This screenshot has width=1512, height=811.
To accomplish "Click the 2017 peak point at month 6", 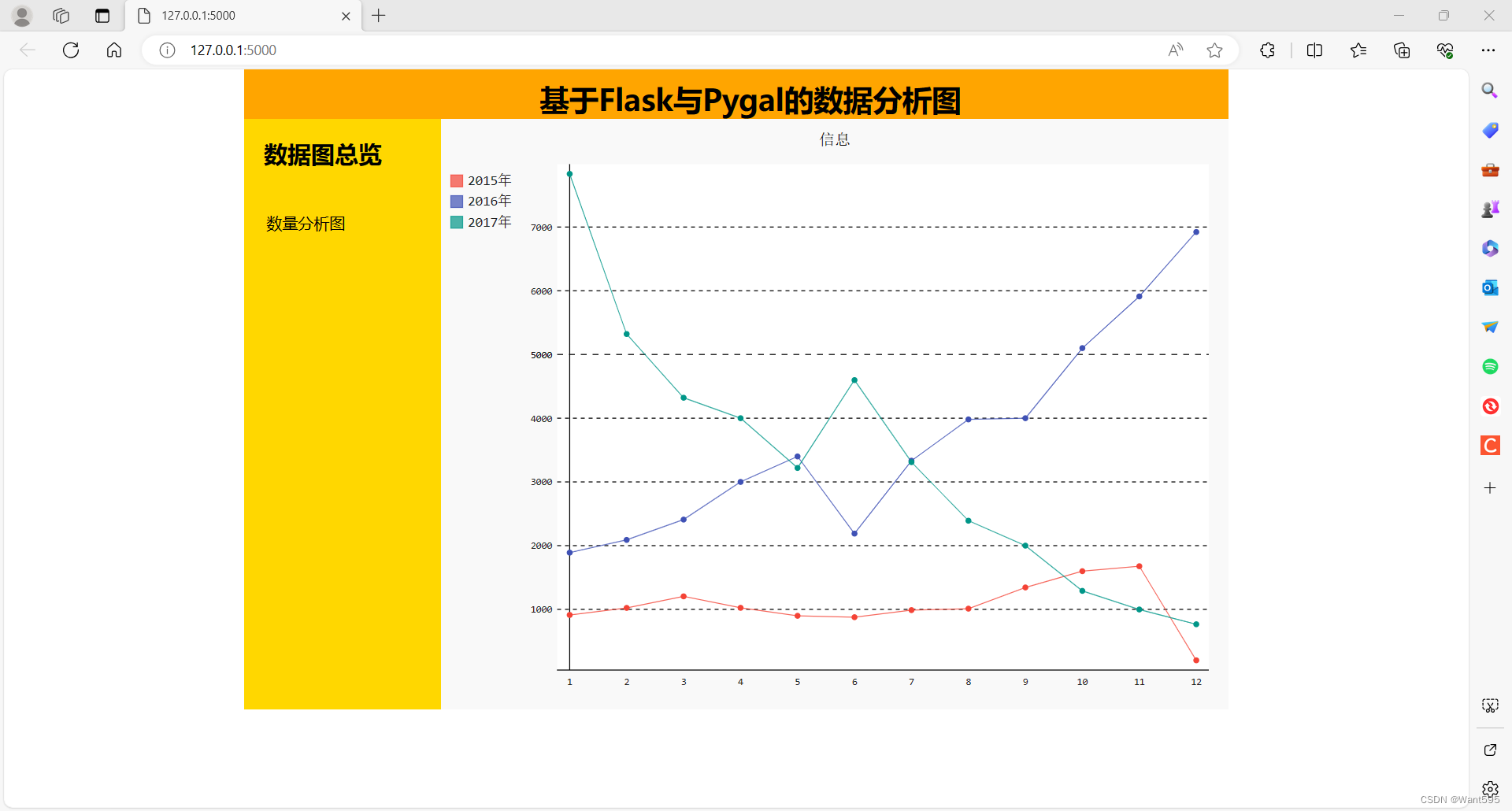I will [x=854, y=380].
